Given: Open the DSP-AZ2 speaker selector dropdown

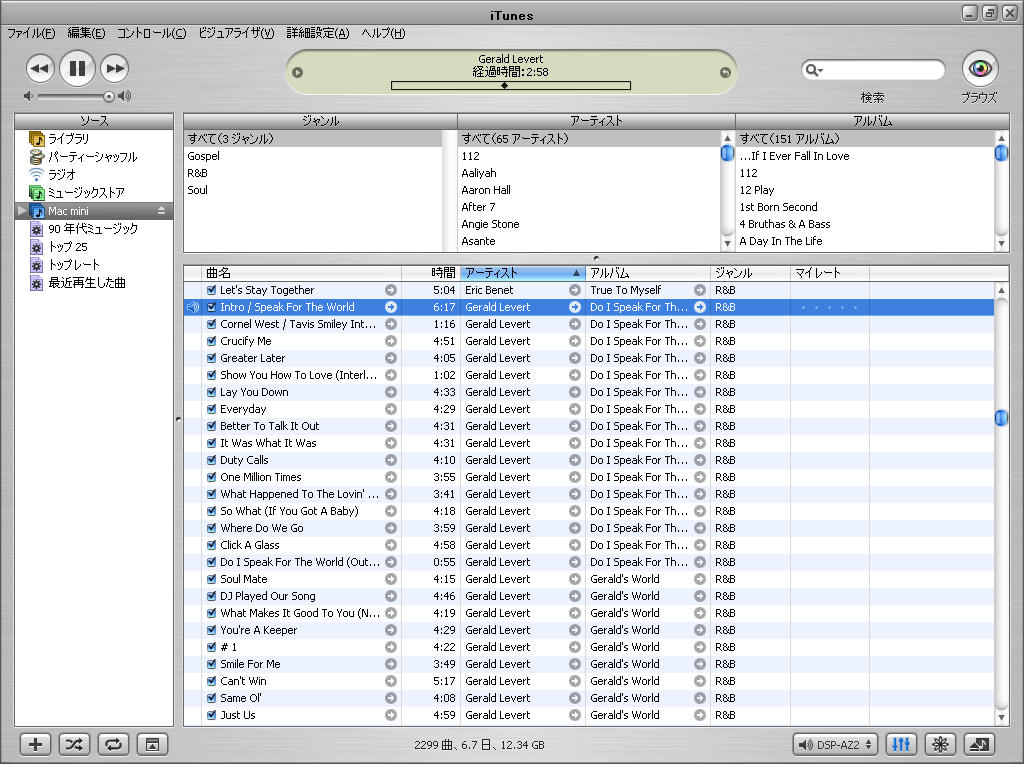Looking at the screenshot, I should point(835,744).
